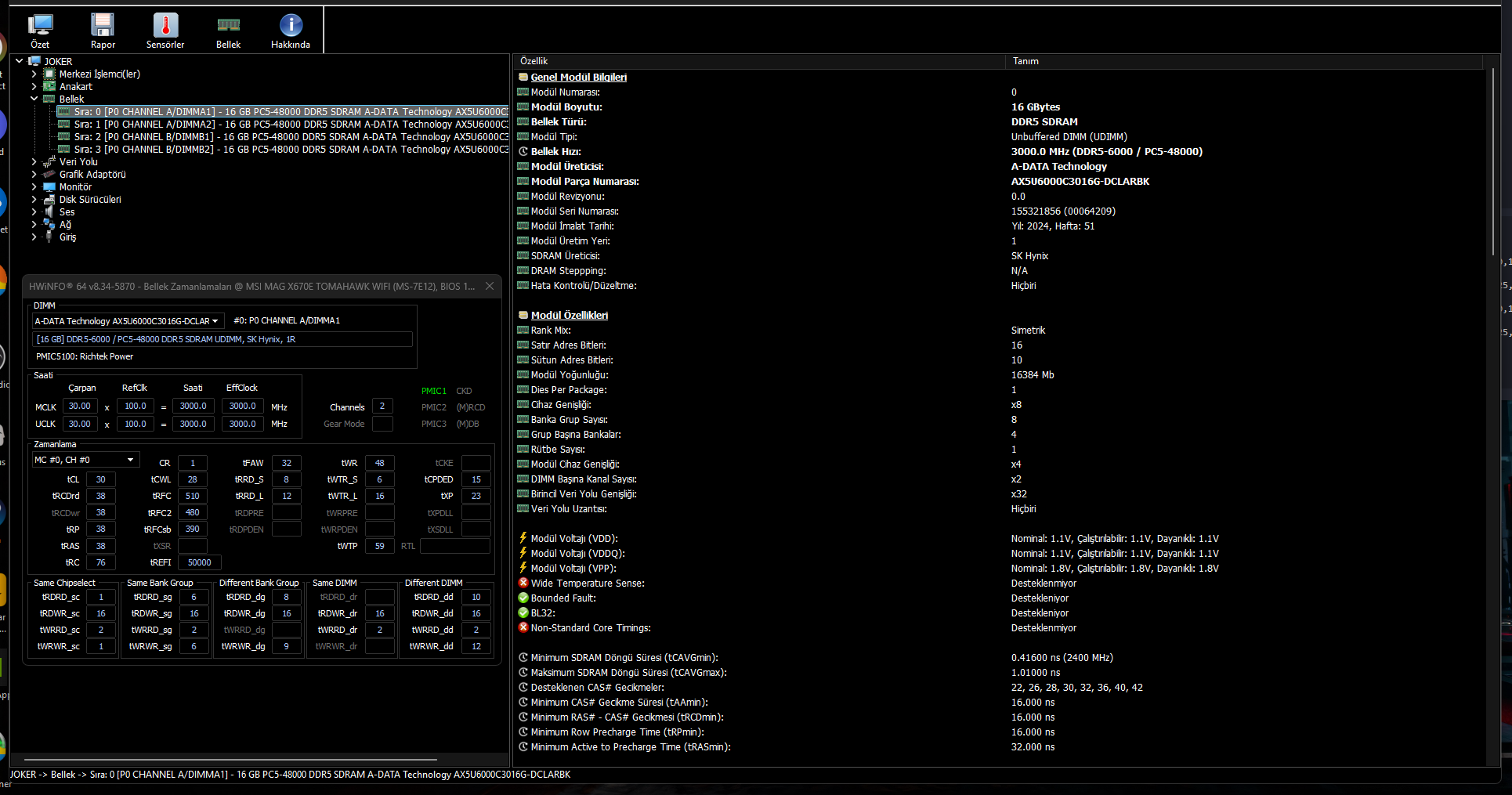This screenshot has width=1512, height=795.
Task: Expand the Merkezi İşlemci(ler) node
Action: [x=34, y=74]
